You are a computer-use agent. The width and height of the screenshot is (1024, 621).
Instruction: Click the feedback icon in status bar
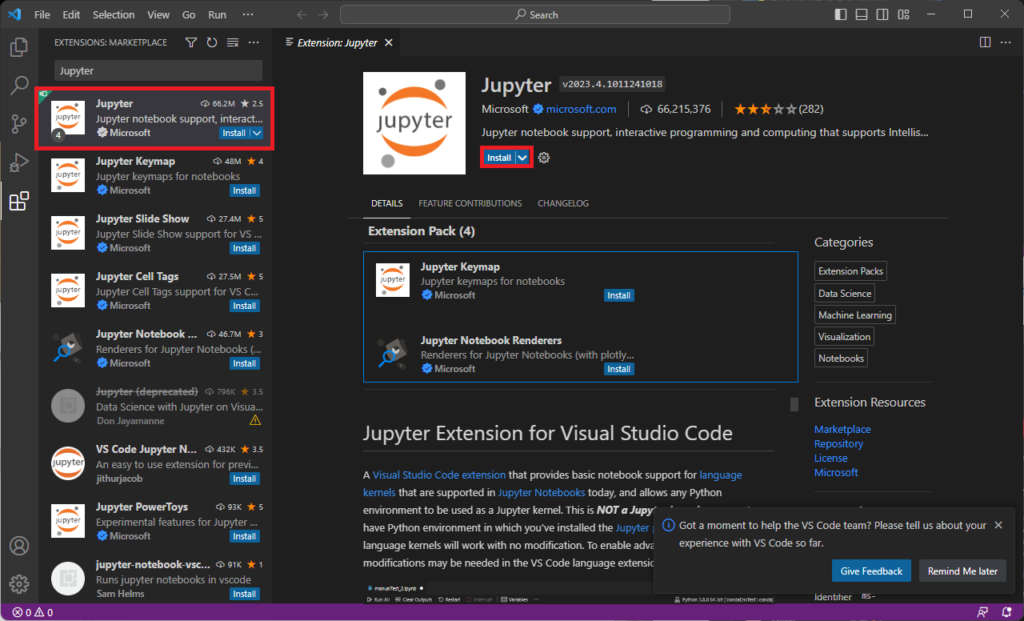coord(982,613)
